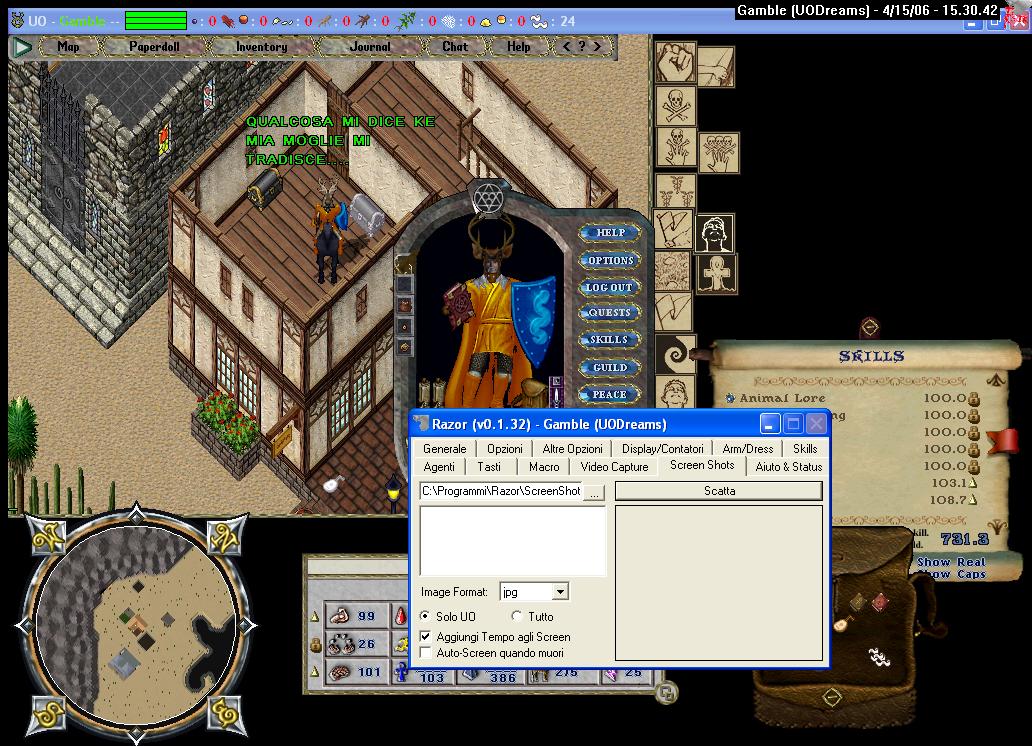Screen dimensions: 1032x746
Task: Uncheck Aggiungi Tempo agli Screen
Action: point(426,637)
